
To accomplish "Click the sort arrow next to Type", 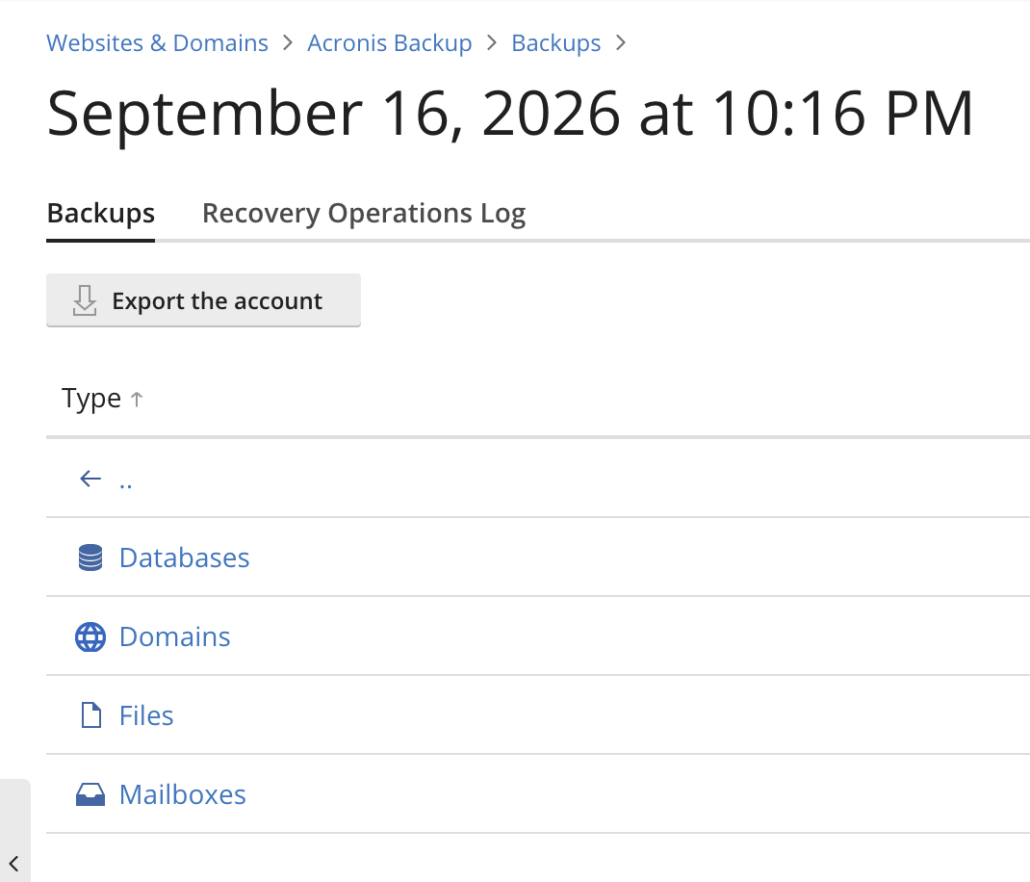I will pyautogui.click(x=137, y=399).
